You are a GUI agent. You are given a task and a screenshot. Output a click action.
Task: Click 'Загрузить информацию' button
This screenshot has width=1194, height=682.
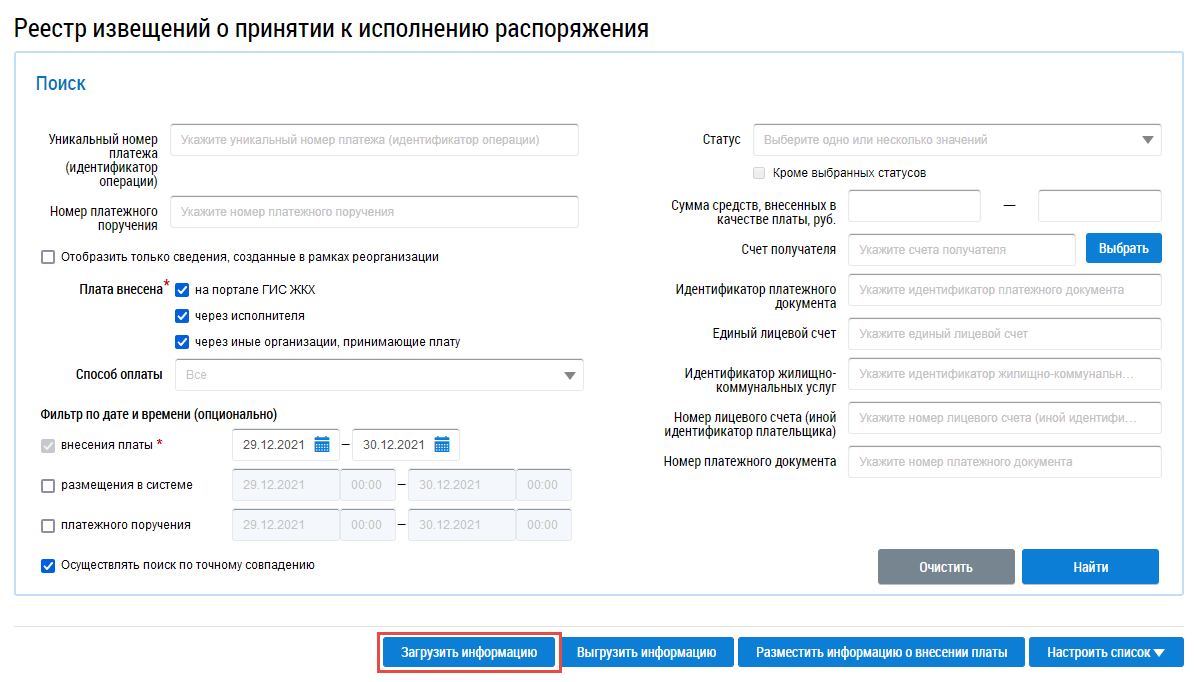click(469, 652)
